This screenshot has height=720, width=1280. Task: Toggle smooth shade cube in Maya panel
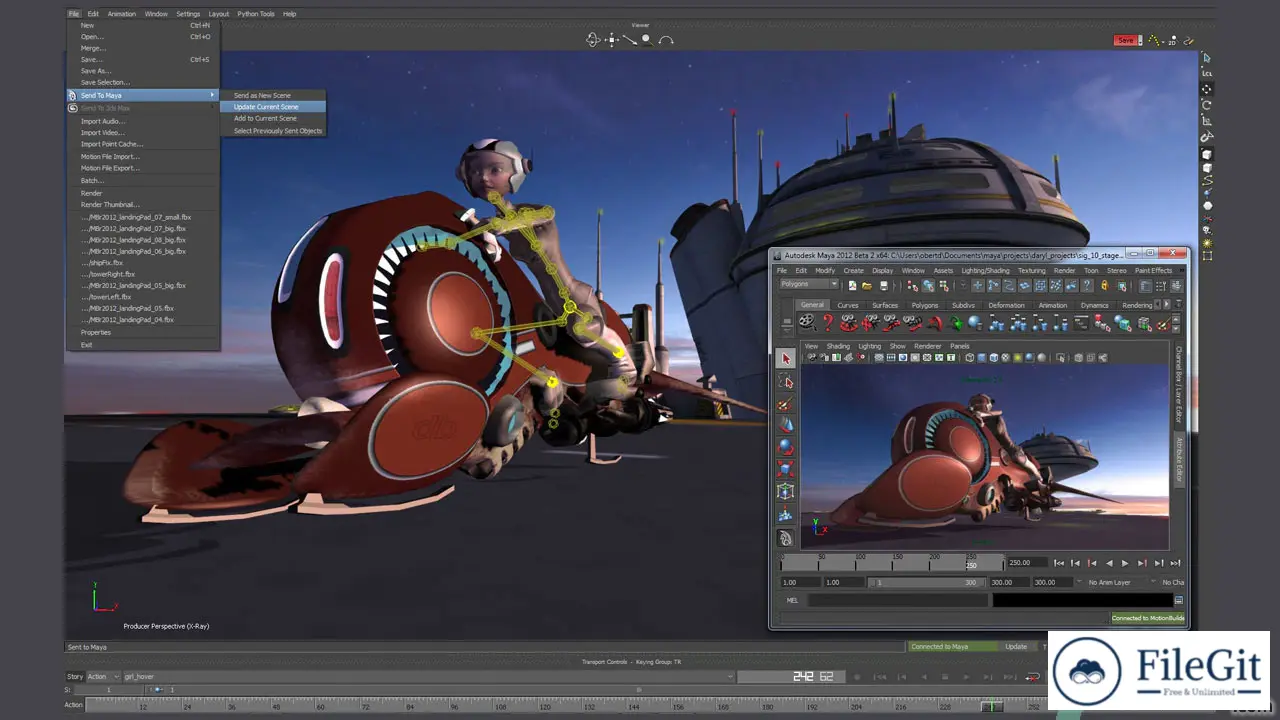coord(982,357)
